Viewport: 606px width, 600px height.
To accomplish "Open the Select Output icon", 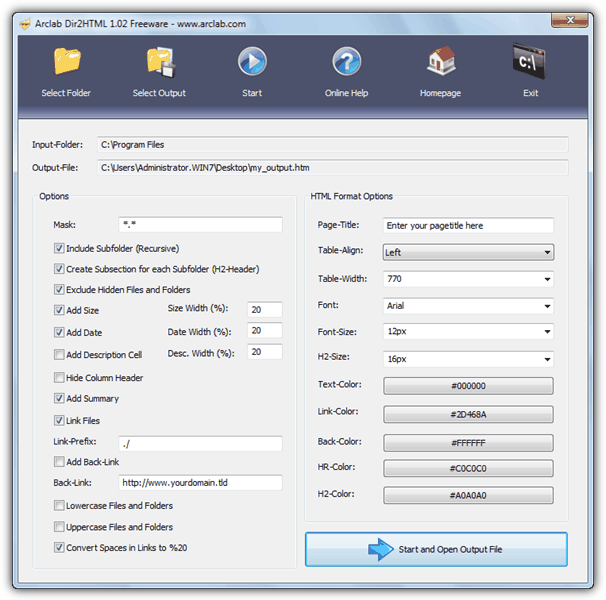I will [159, 63].
